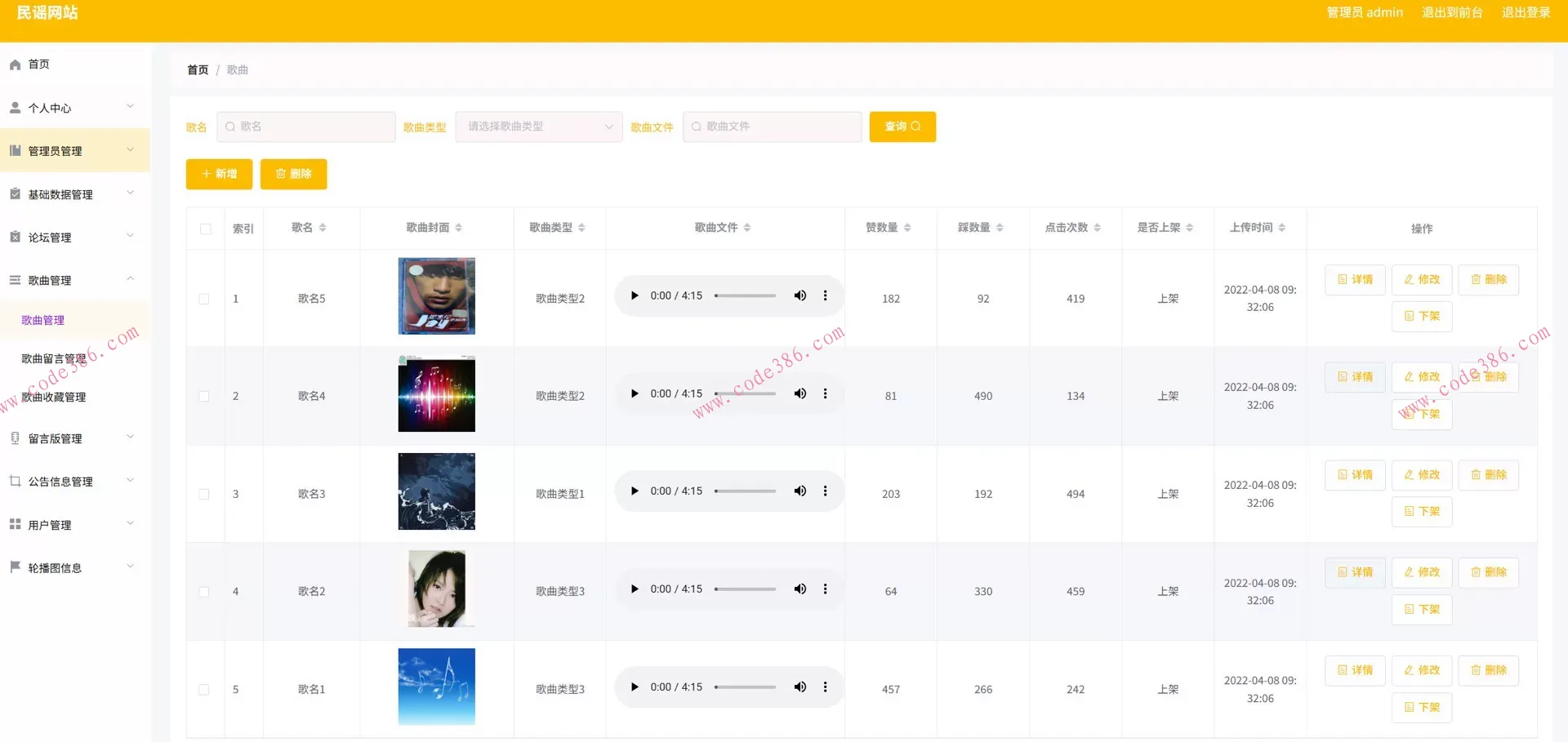Play the audio for 歌名5
1568x742 pixels.
pos(635,295)
